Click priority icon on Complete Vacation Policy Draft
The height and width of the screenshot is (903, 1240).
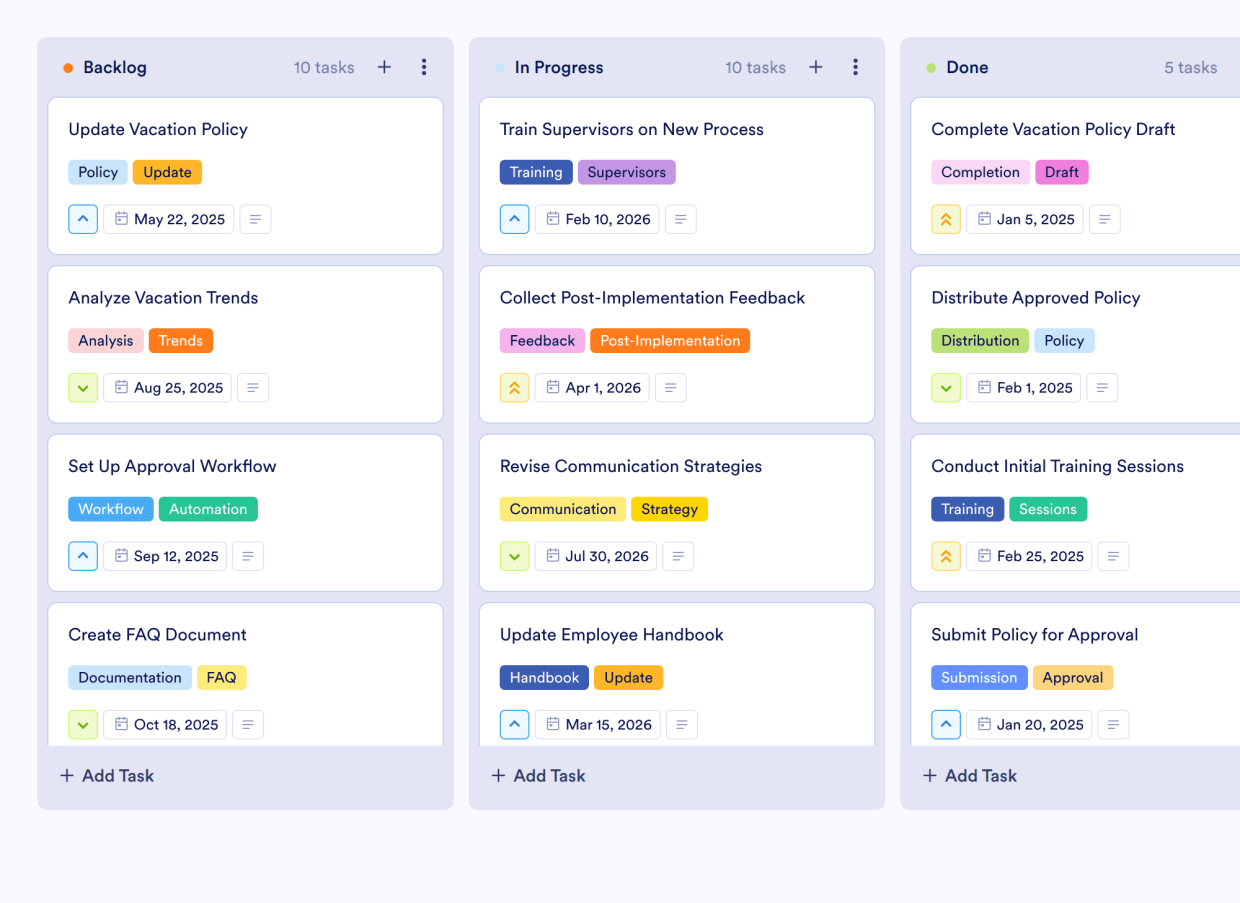pos(946,219)
